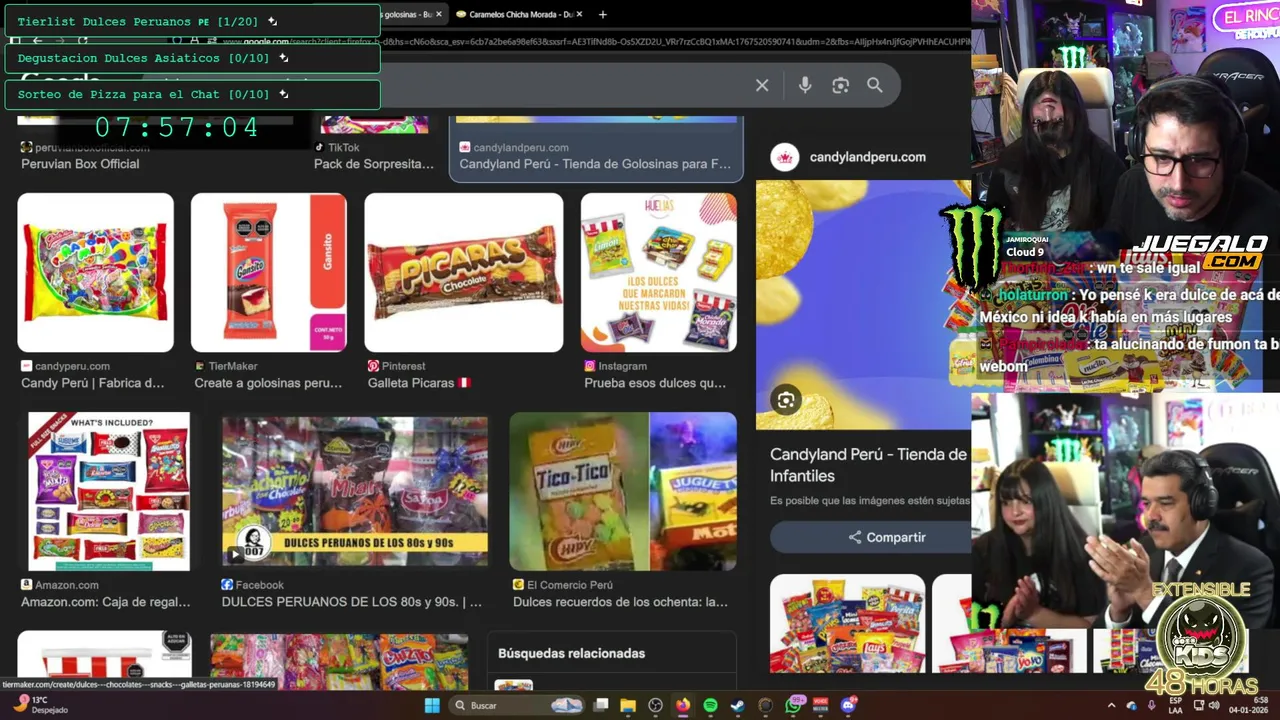The width and height of the screenshot is (1280, 720).
Task: Open a new Firefox tab with plus
Action: pos(602,14)
